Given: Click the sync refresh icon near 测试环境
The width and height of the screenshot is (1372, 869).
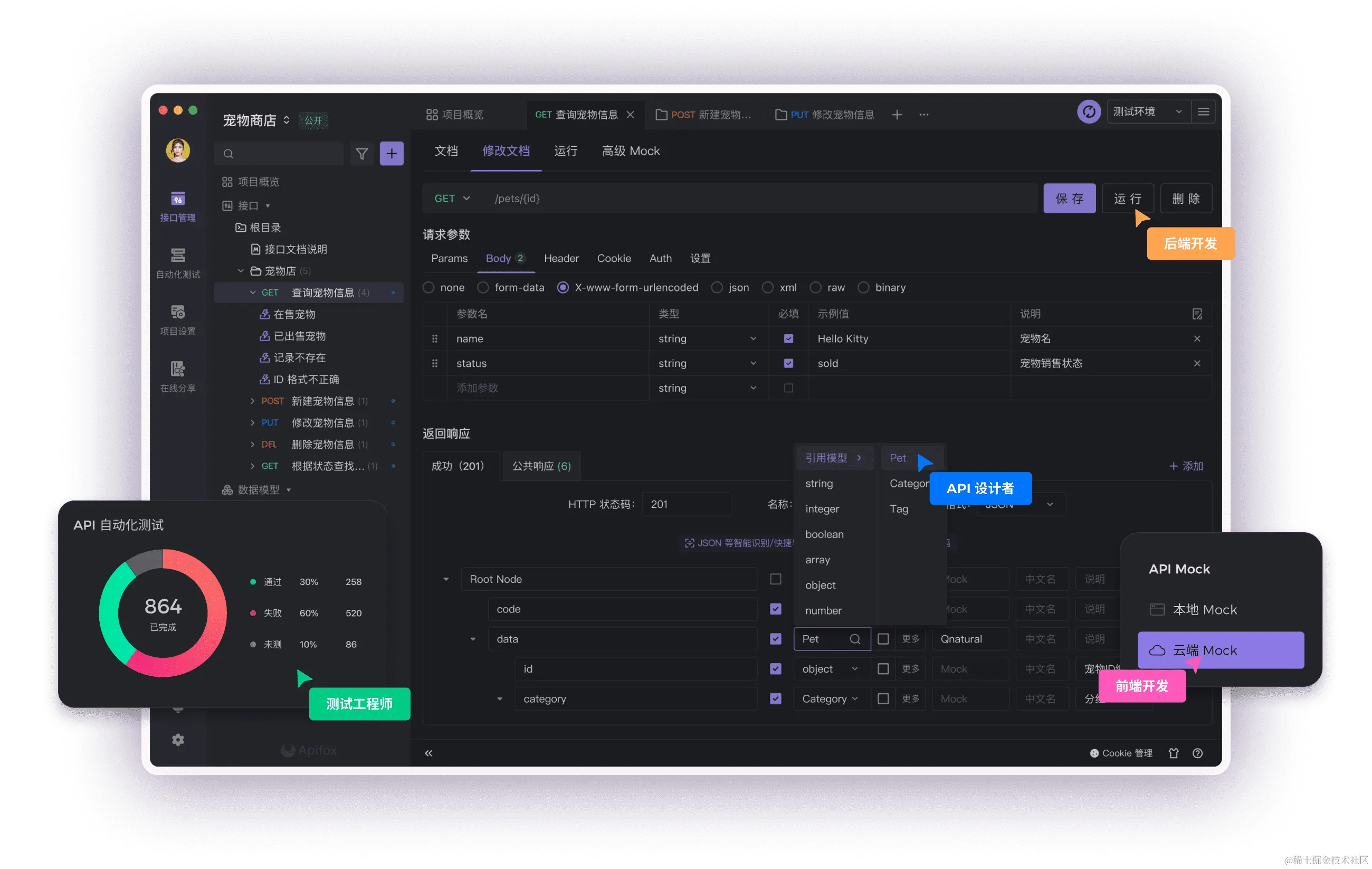Looking at the screenshot, I should [x=1088, y=112].
